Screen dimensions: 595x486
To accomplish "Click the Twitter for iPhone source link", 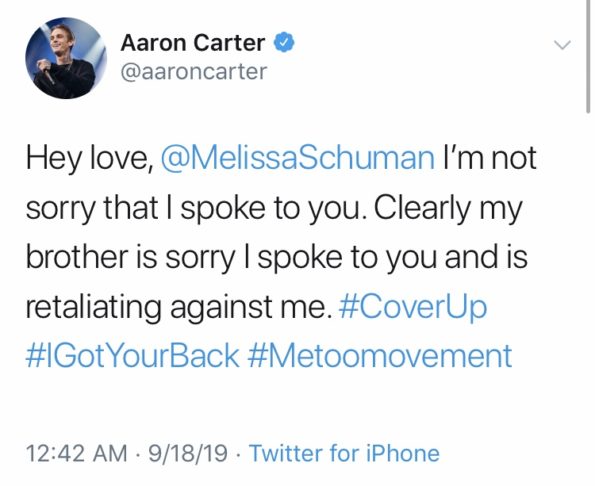I will (344, 453).
